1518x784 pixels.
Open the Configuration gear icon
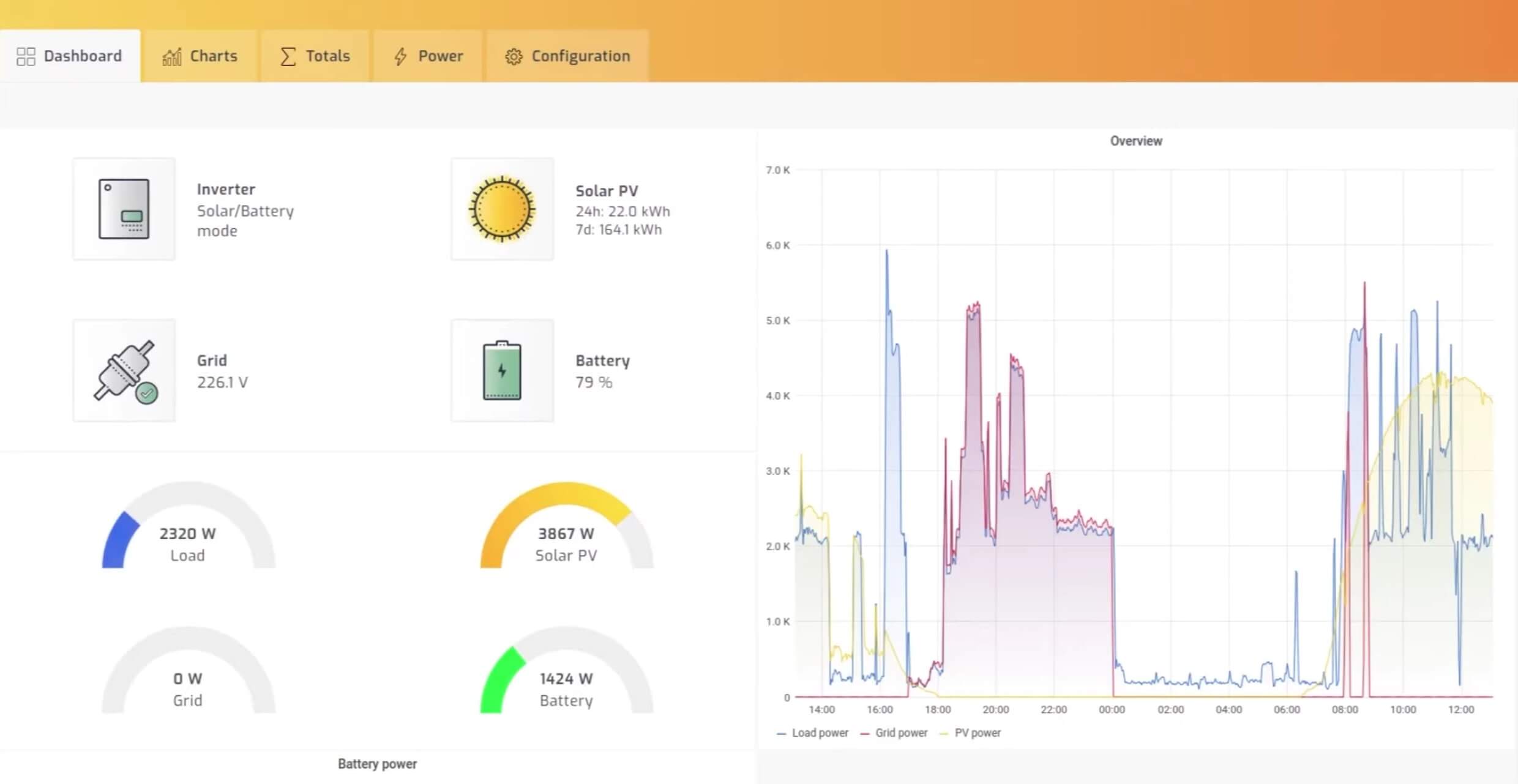(514, 56)
